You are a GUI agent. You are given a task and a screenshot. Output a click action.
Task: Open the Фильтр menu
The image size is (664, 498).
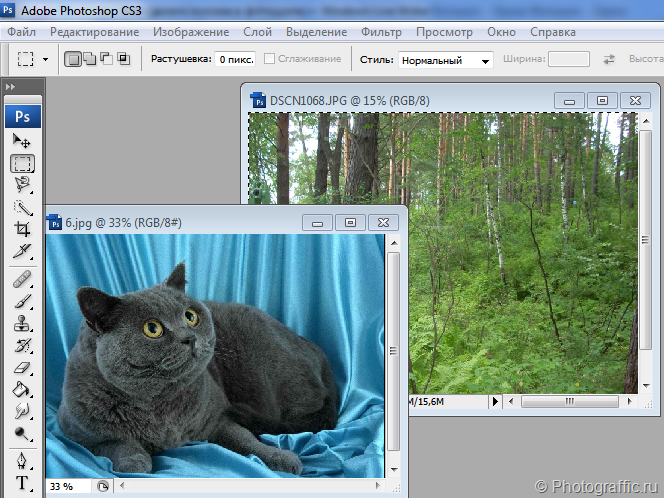[x=381, y=32]
